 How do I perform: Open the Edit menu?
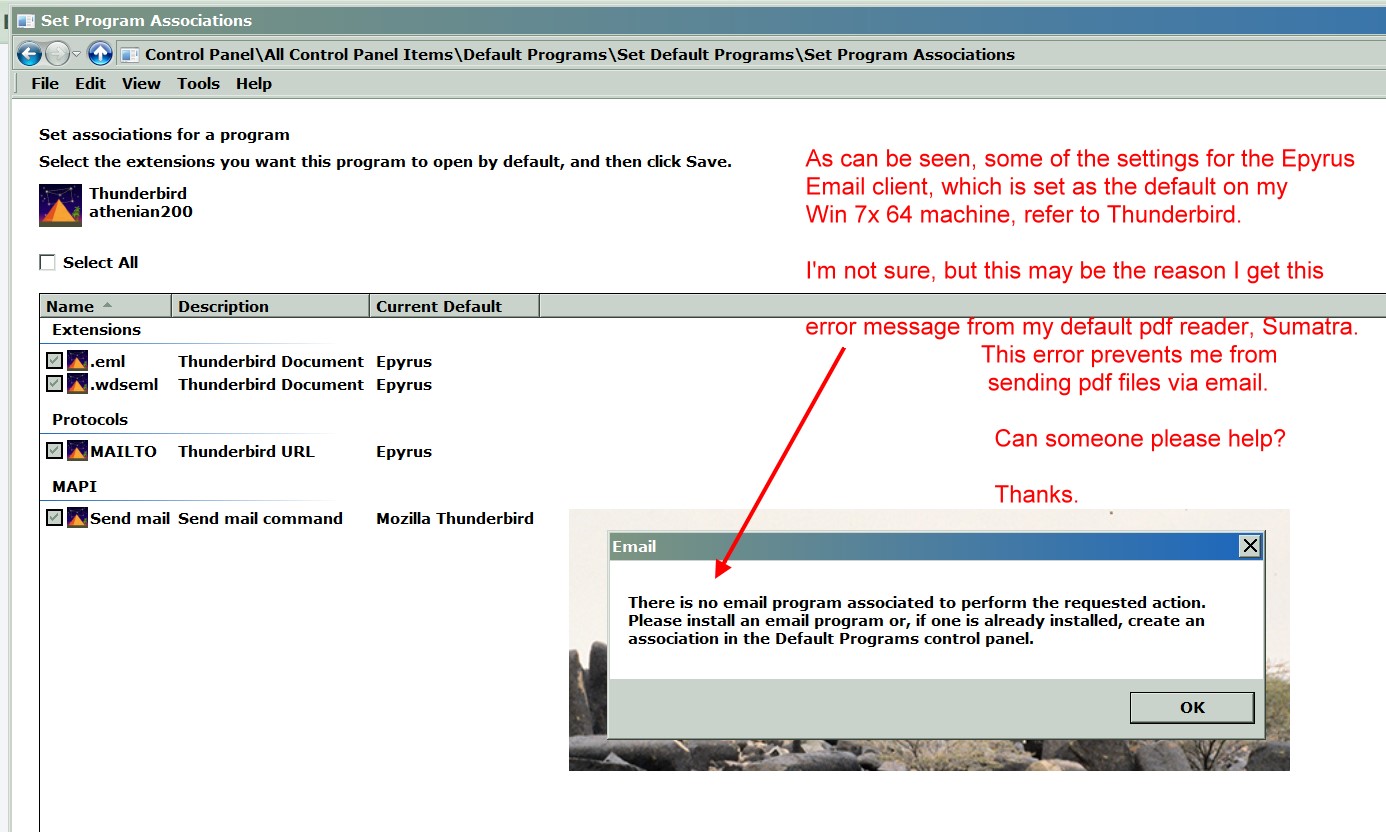pyautogui.click(x=90, y=84)
